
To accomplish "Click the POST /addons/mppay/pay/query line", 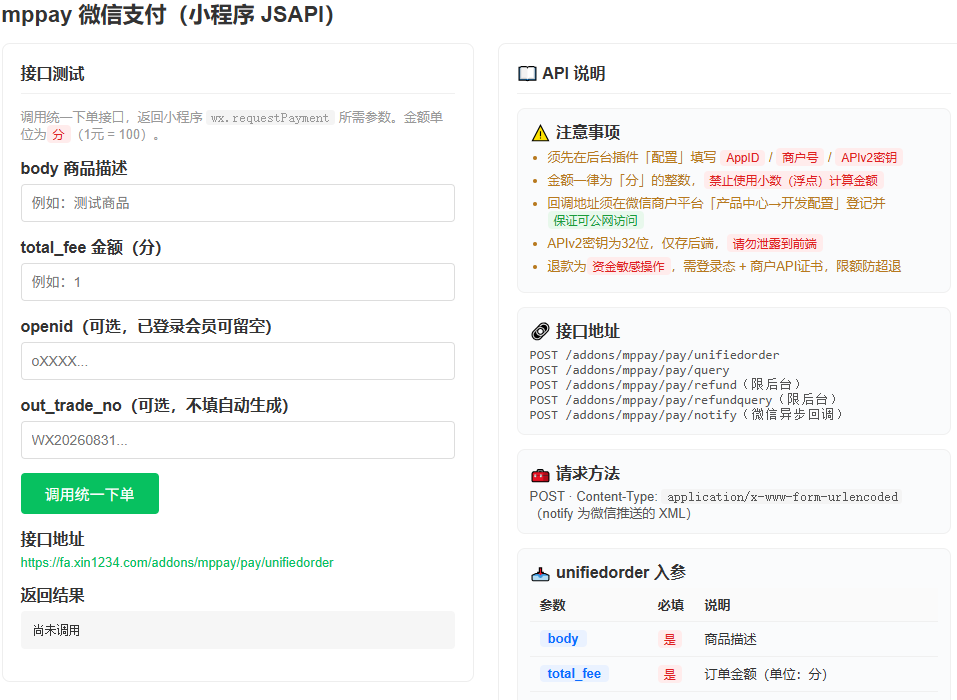I will [x=629, y=370].
